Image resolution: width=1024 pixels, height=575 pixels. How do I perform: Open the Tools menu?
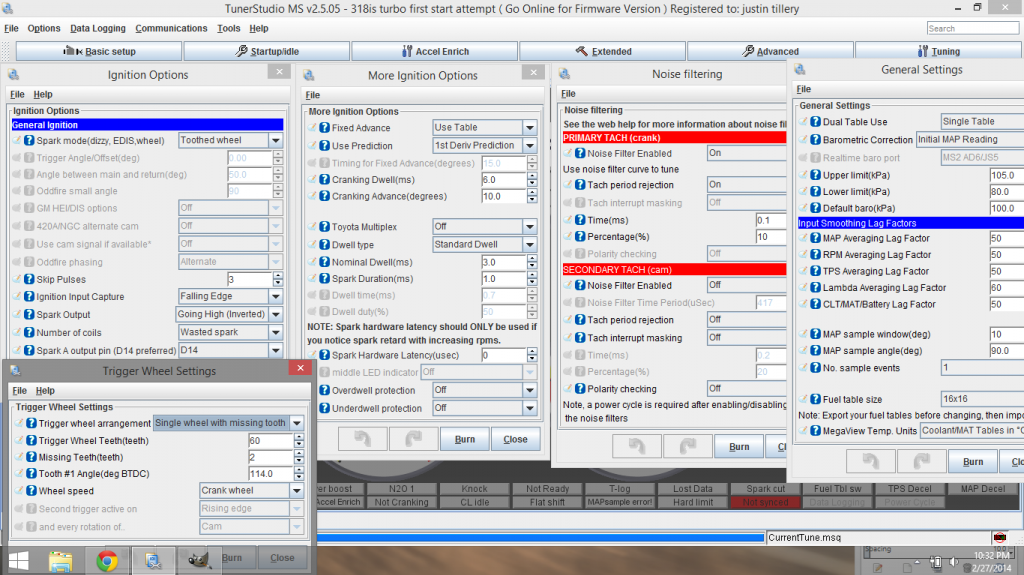[x=229, y=28]
